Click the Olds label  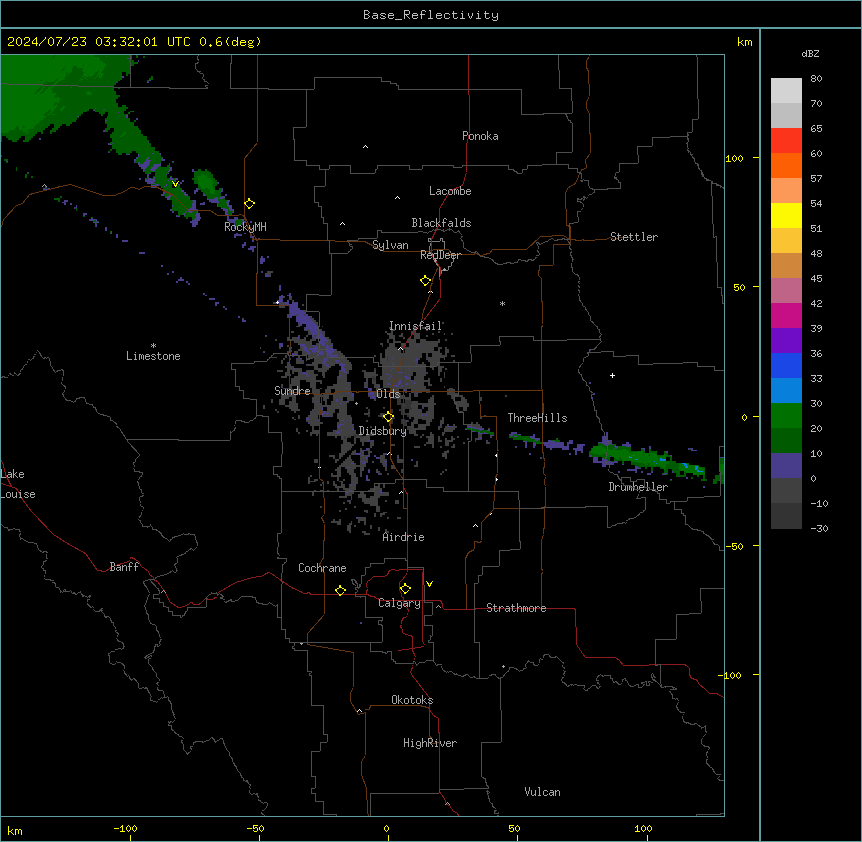[x=388, y=394]
